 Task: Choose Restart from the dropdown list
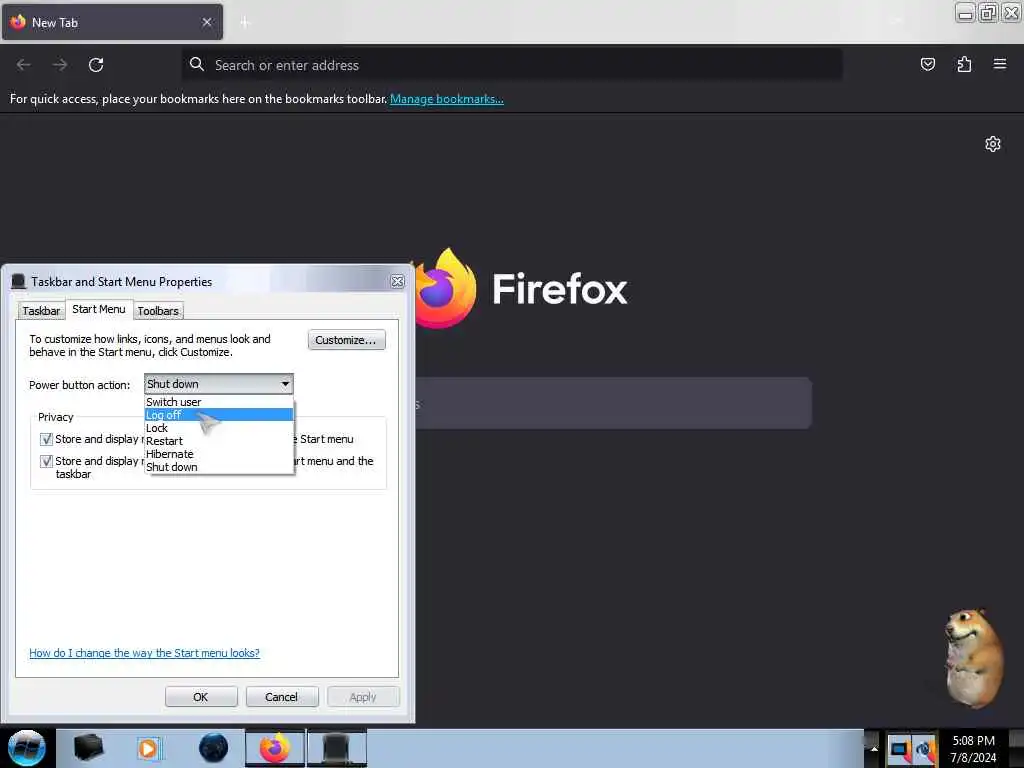[x=219, y=441]
